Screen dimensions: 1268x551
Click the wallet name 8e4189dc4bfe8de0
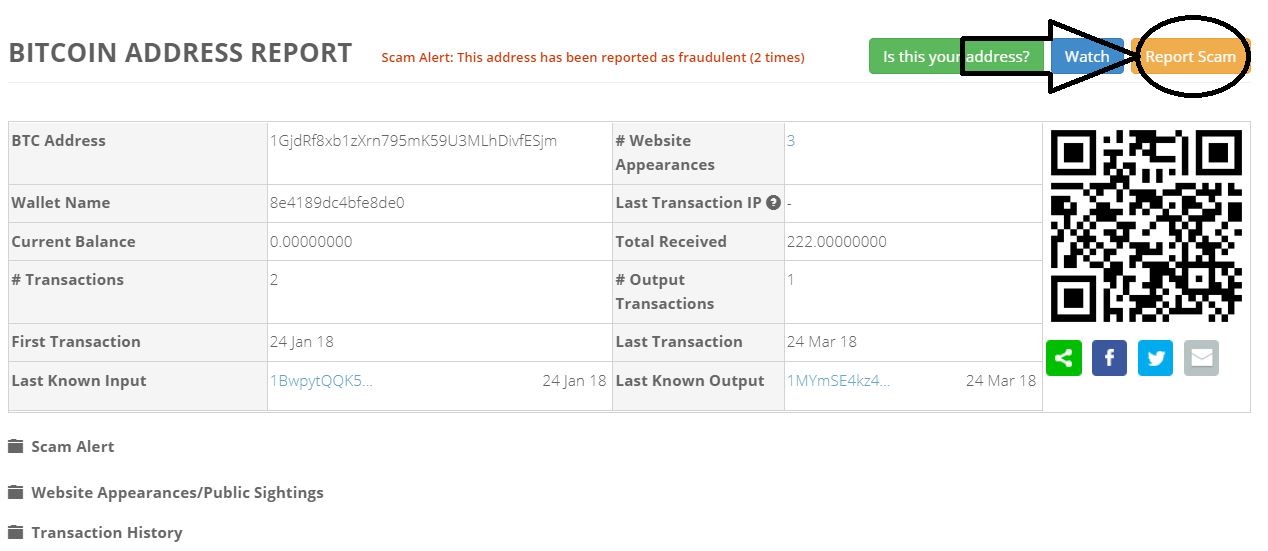point(337,203)
